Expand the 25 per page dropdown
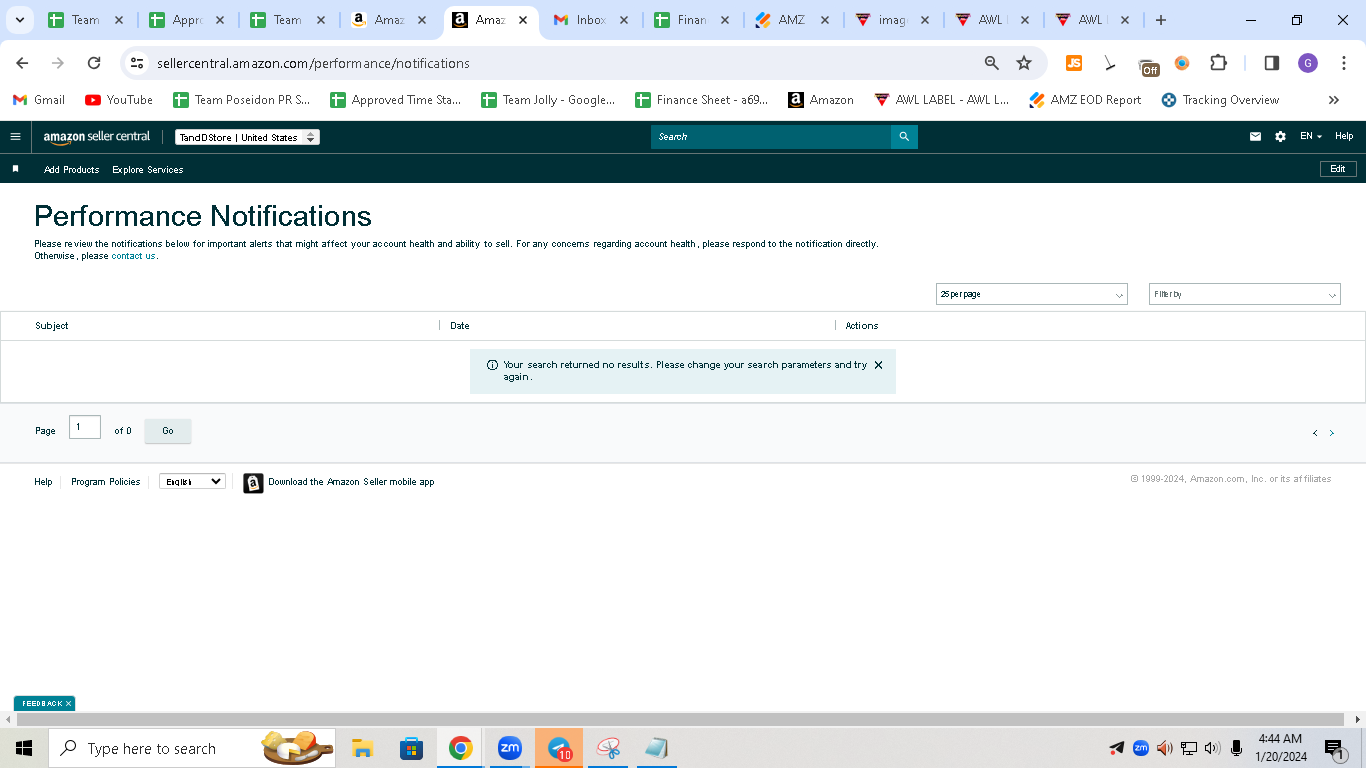 coord(1032,294)
